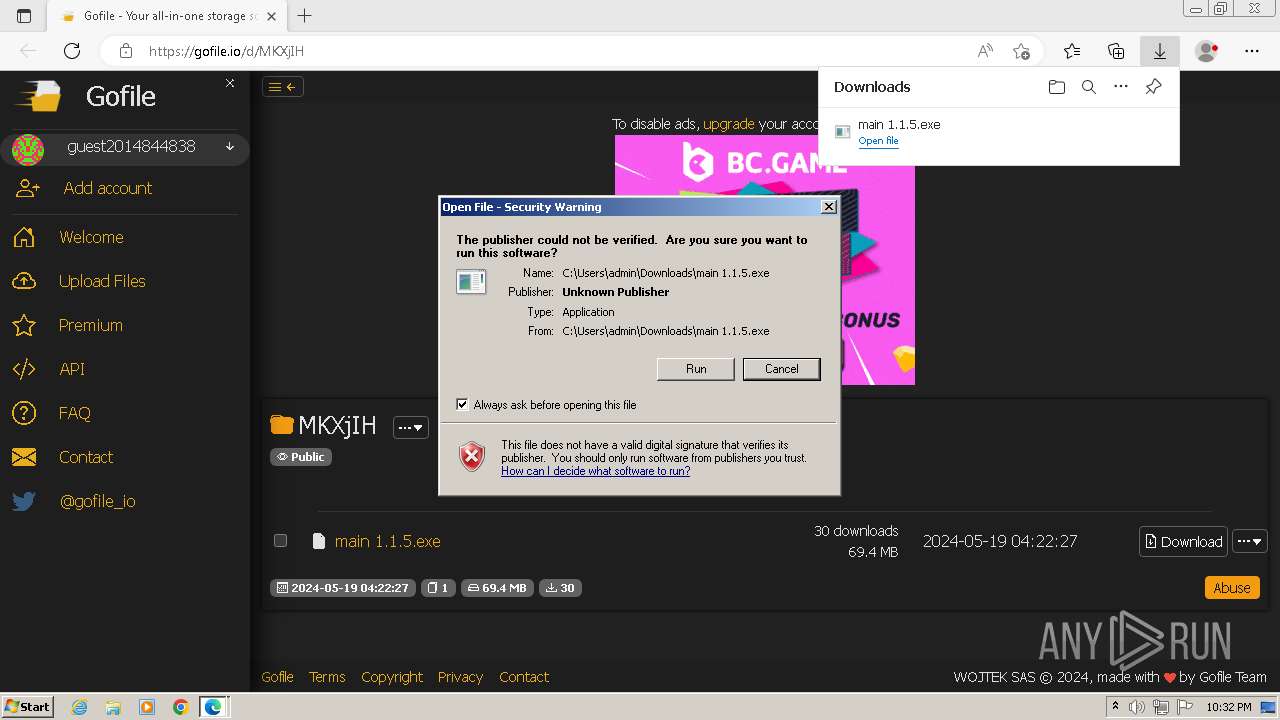Open the Collections icon
Screen dimensions: 1280x720
tap(1116, 51)
